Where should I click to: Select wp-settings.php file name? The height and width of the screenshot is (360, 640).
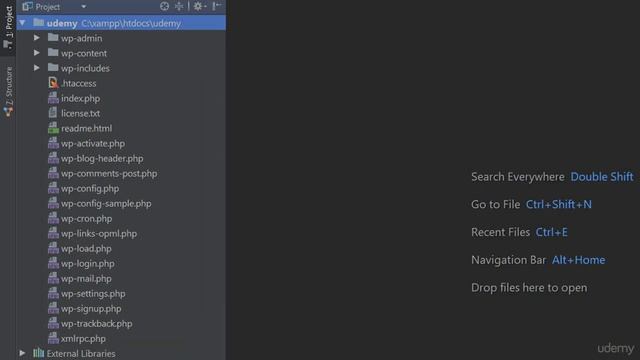pyautogui.click(x=93, y=294)
